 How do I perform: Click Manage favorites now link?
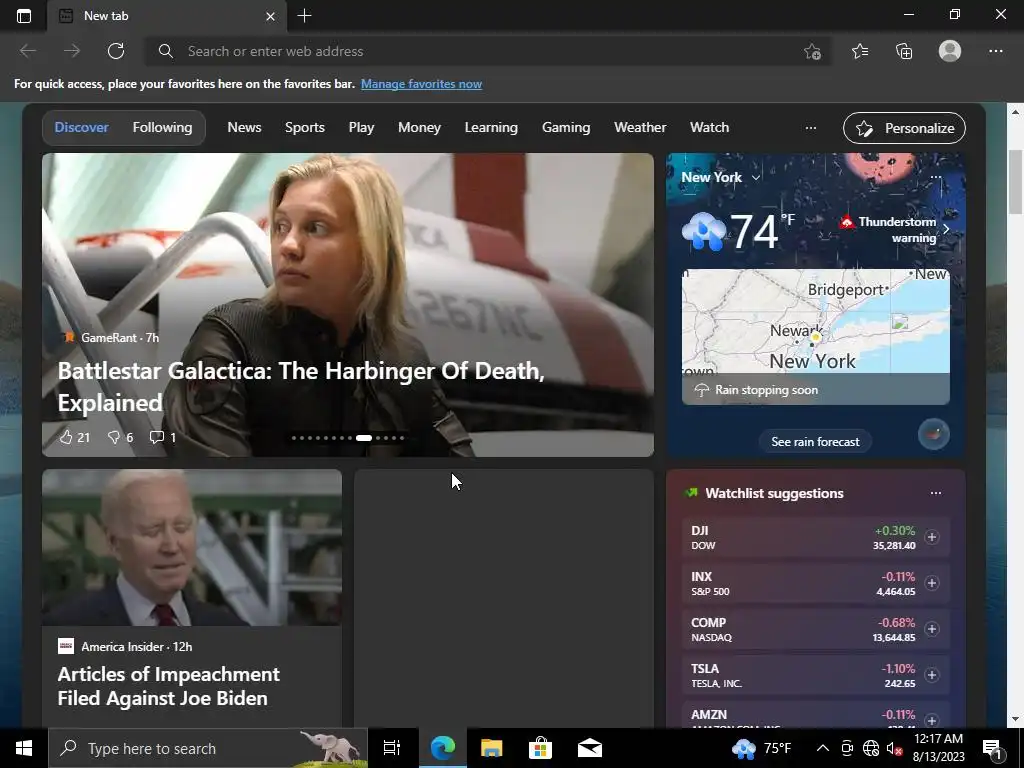(x=421, y=84)
